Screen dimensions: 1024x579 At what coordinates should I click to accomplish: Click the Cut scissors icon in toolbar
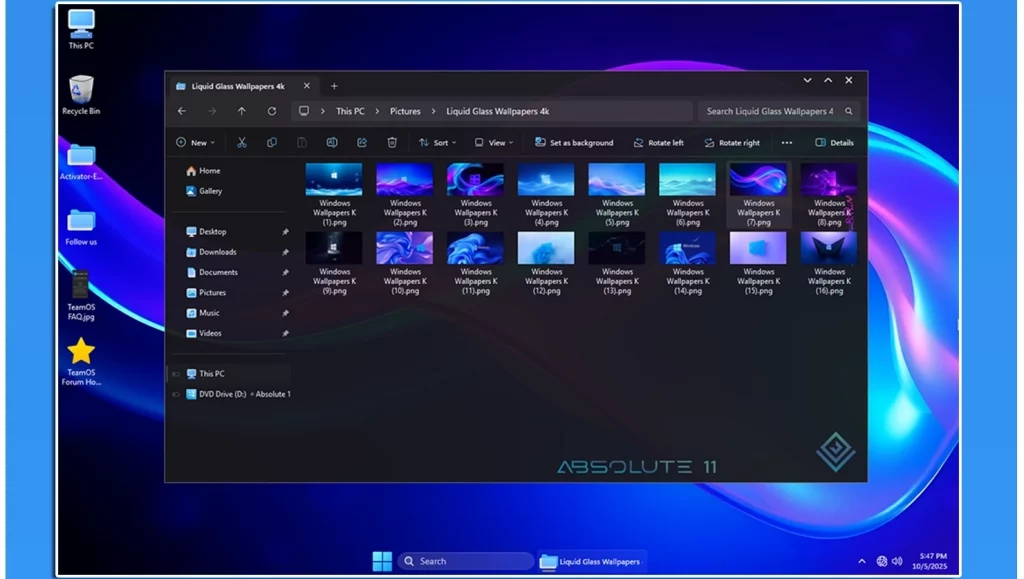point(241,143)
